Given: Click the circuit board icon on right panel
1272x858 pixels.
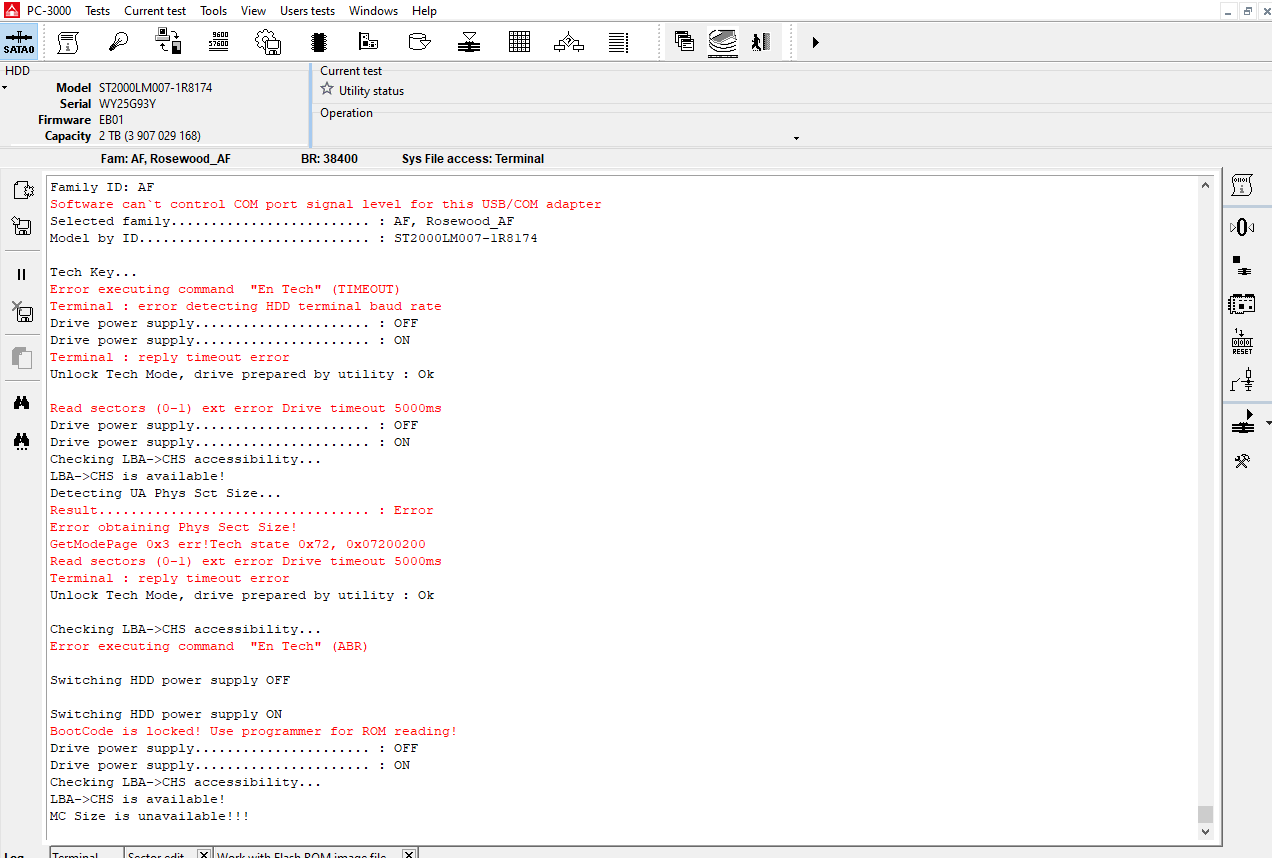Looking at the screenshot, I should [x=1242, y=303].
